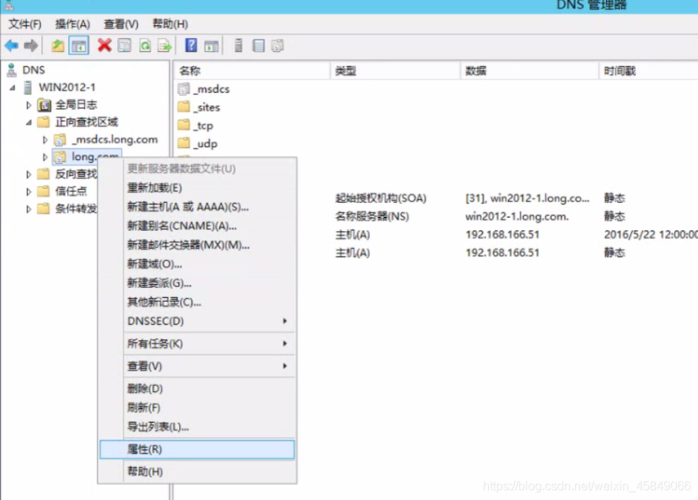Choose 导出列表(L)... from context menu
The width and height of the screenshot is (698, 500).
[x=198, y=427]
